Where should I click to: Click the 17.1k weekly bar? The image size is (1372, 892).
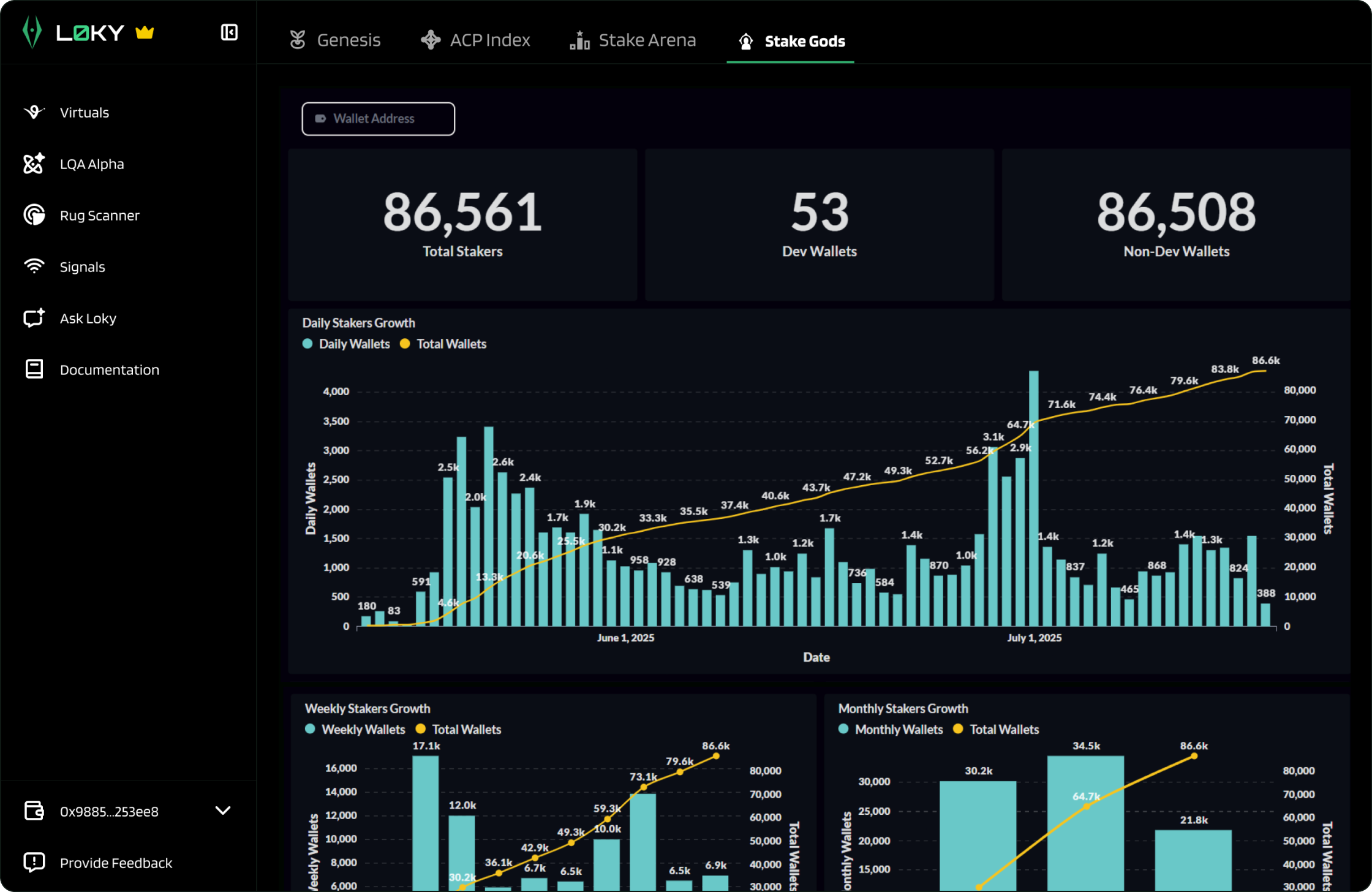tap(426, 823)
